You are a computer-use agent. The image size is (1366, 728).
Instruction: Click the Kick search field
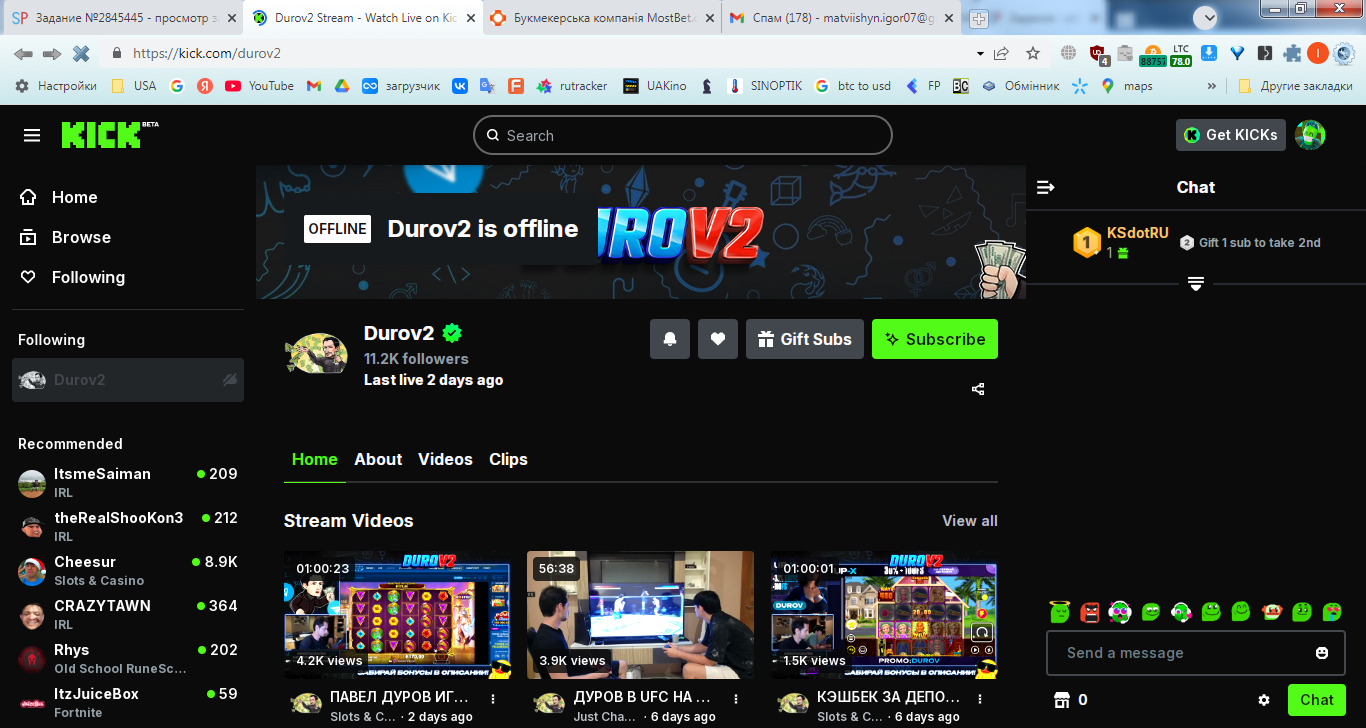[x=683, y=135]
